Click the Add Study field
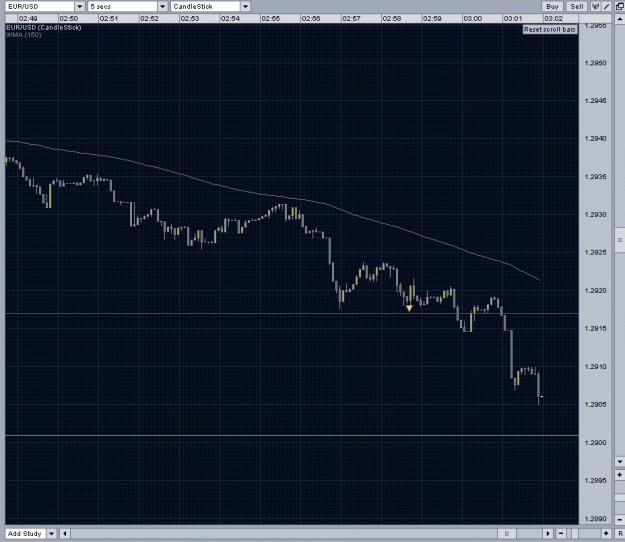 coord(26,533)
